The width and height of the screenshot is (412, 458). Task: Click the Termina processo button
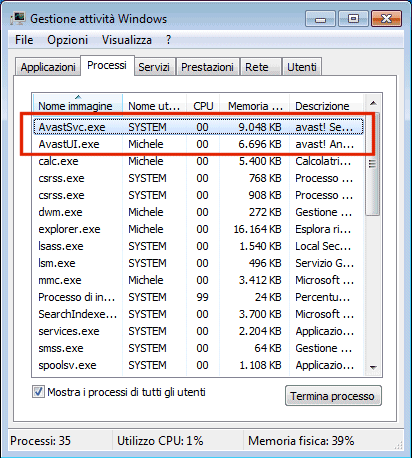pos(333,396)
